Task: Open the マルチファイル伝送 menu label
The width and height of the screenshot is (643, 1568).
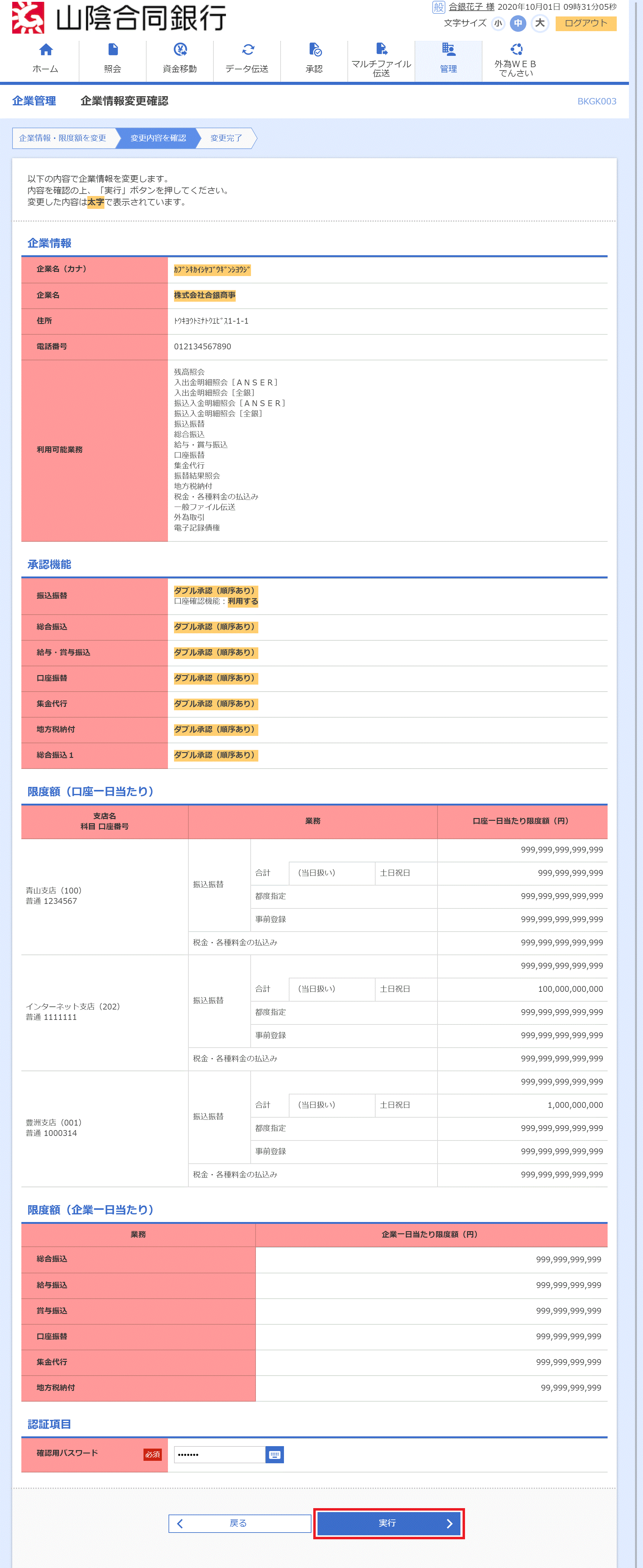Action: click(x=381, y=68)
